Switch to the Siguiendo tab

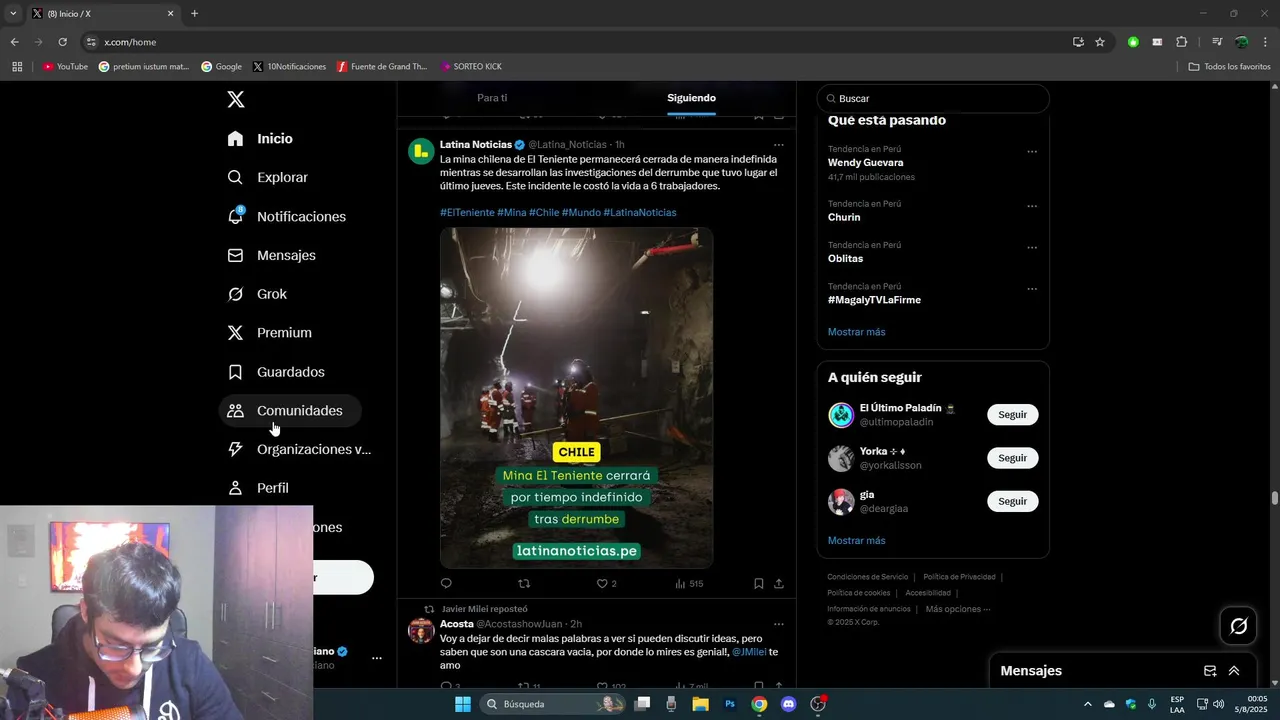pyautogui.click(x=691, y=98)
